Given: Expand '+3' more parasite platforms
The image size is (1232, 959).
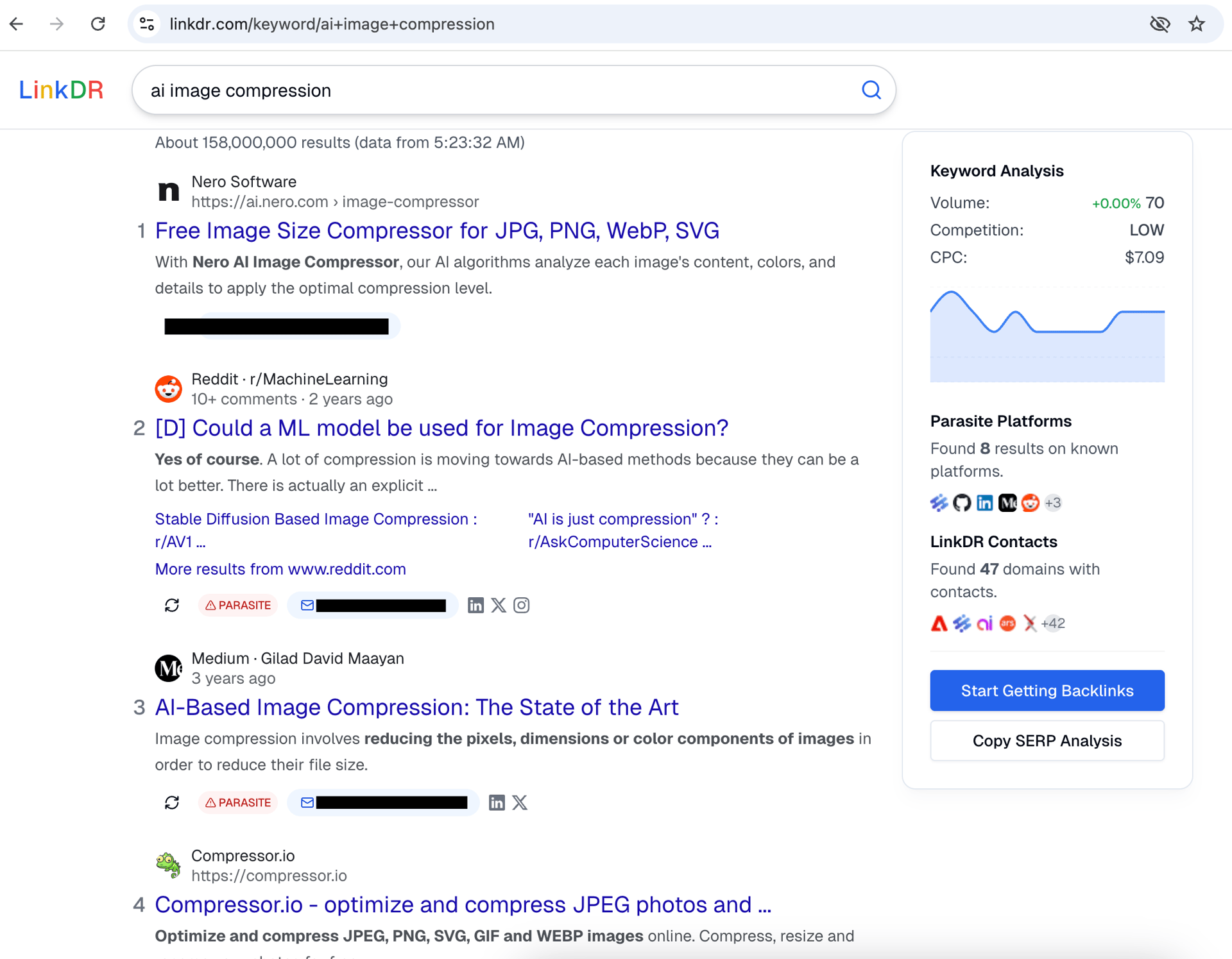Looking at the screenshot, I should pos(1053,503).
